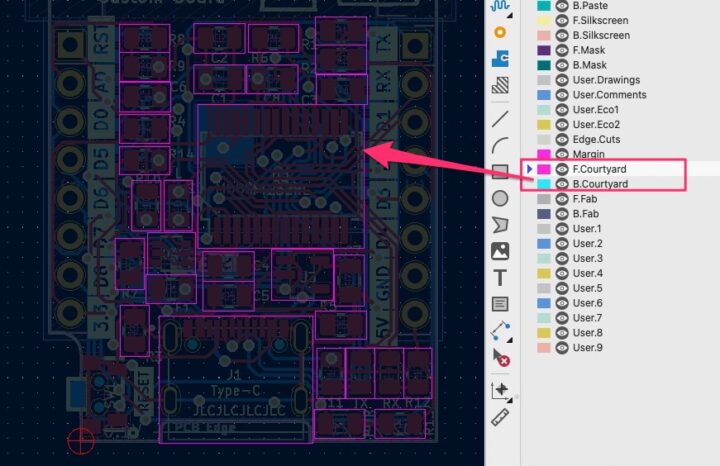Open the Tune Length tool flyout
The width and height of the screenshot is (720, 466).
pos(500,6)
